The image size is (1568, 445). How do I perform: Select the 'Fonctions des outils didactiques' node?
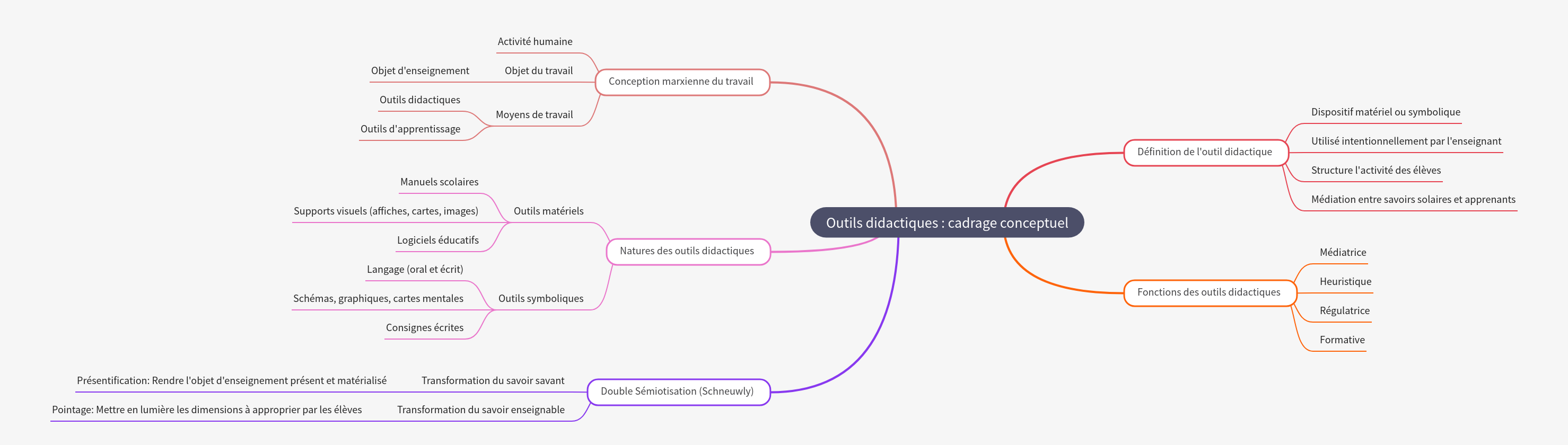tap(1210, 292)
